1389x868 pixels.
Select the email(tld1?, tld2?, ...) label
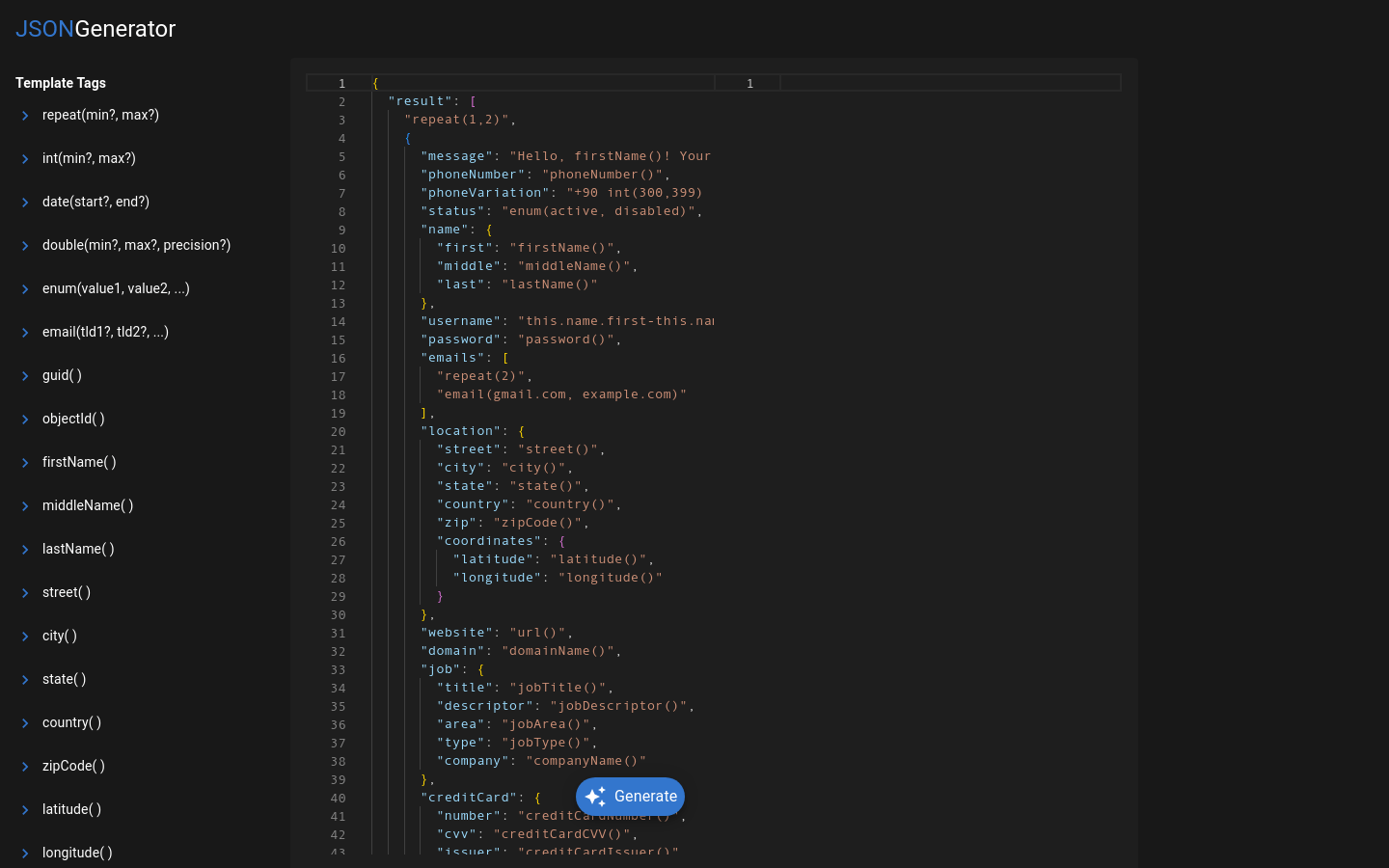click(105, 332)
